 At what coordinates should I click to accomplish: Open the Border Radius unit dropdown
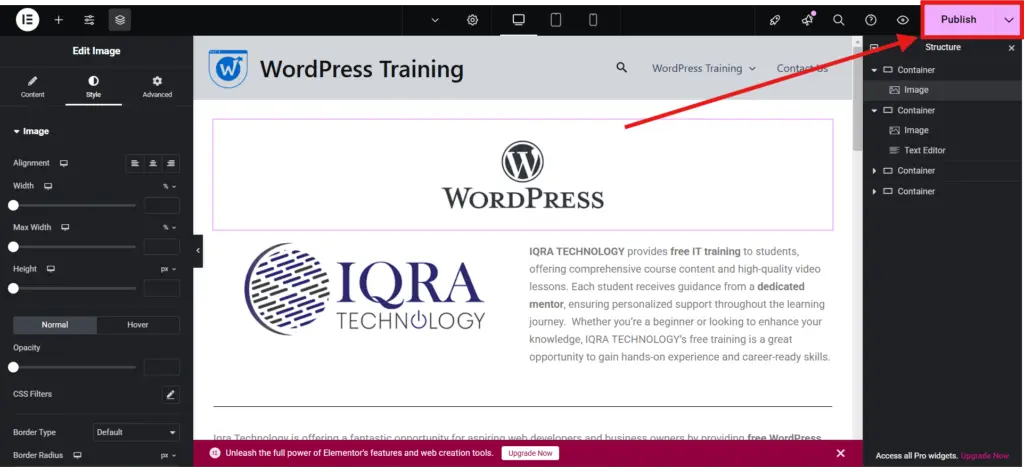tap(168, 455)
